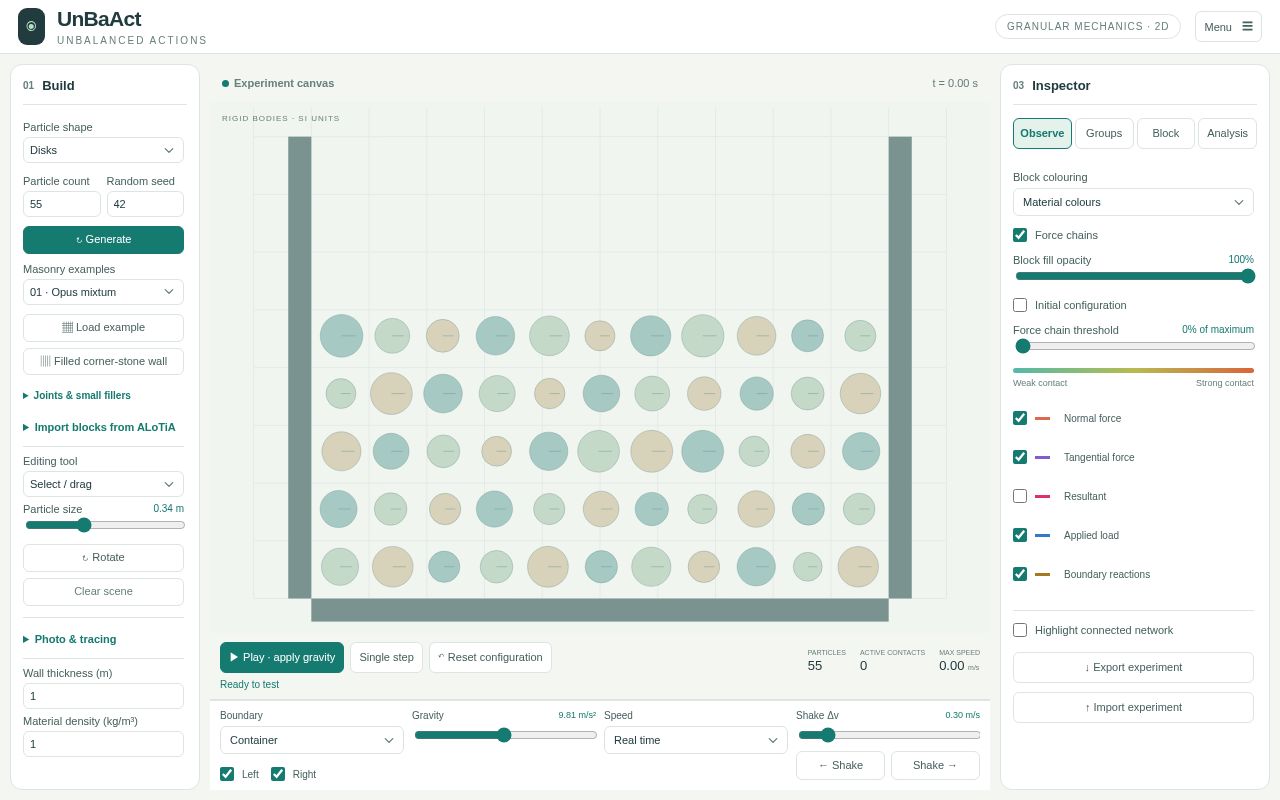The image size is (1280, 800).
Task: Open the Block tab
Action: point(1166,133)
